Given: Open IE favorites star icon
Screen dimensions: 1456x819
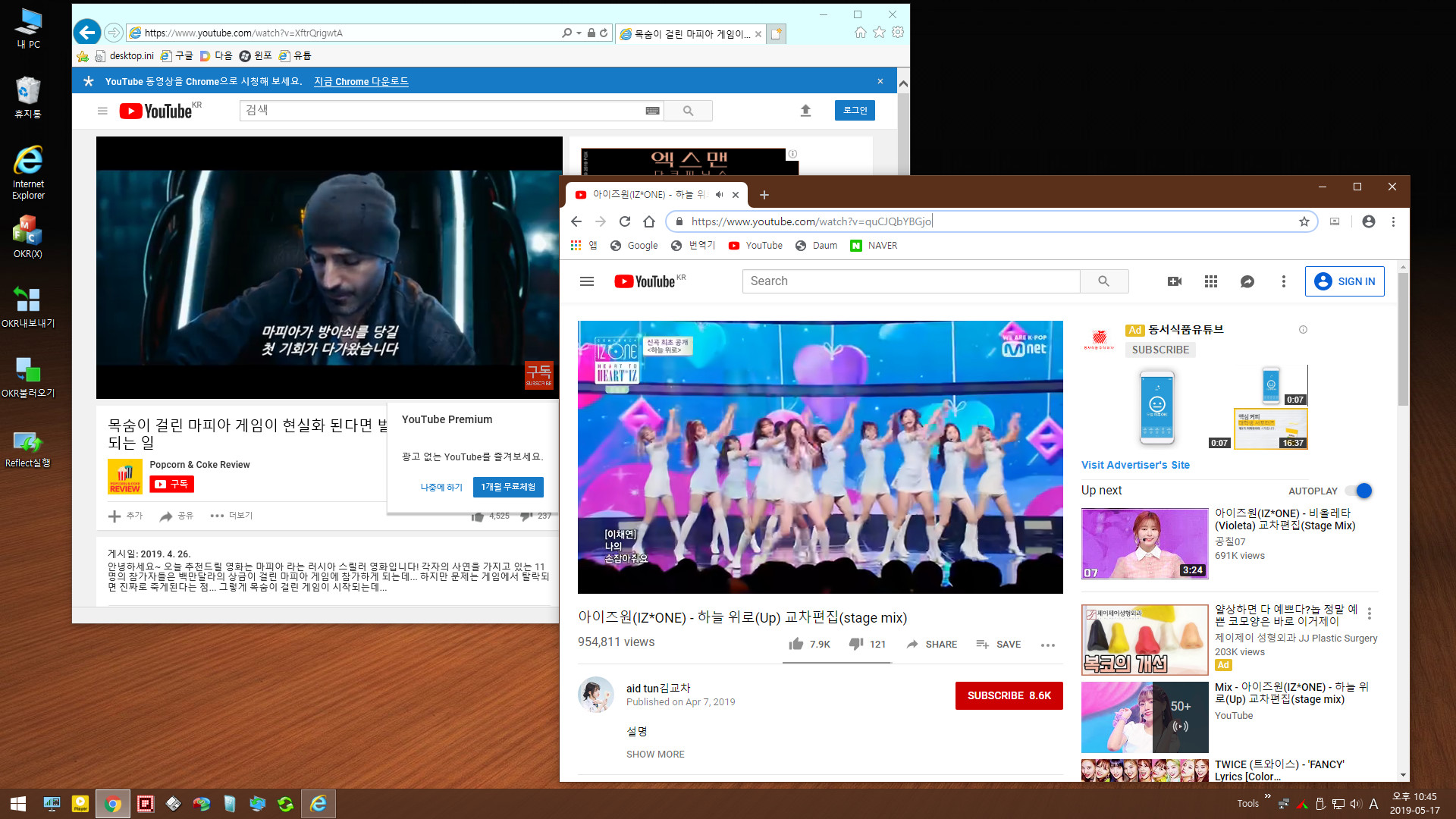Looking at the screenshot, I should 879,32.
